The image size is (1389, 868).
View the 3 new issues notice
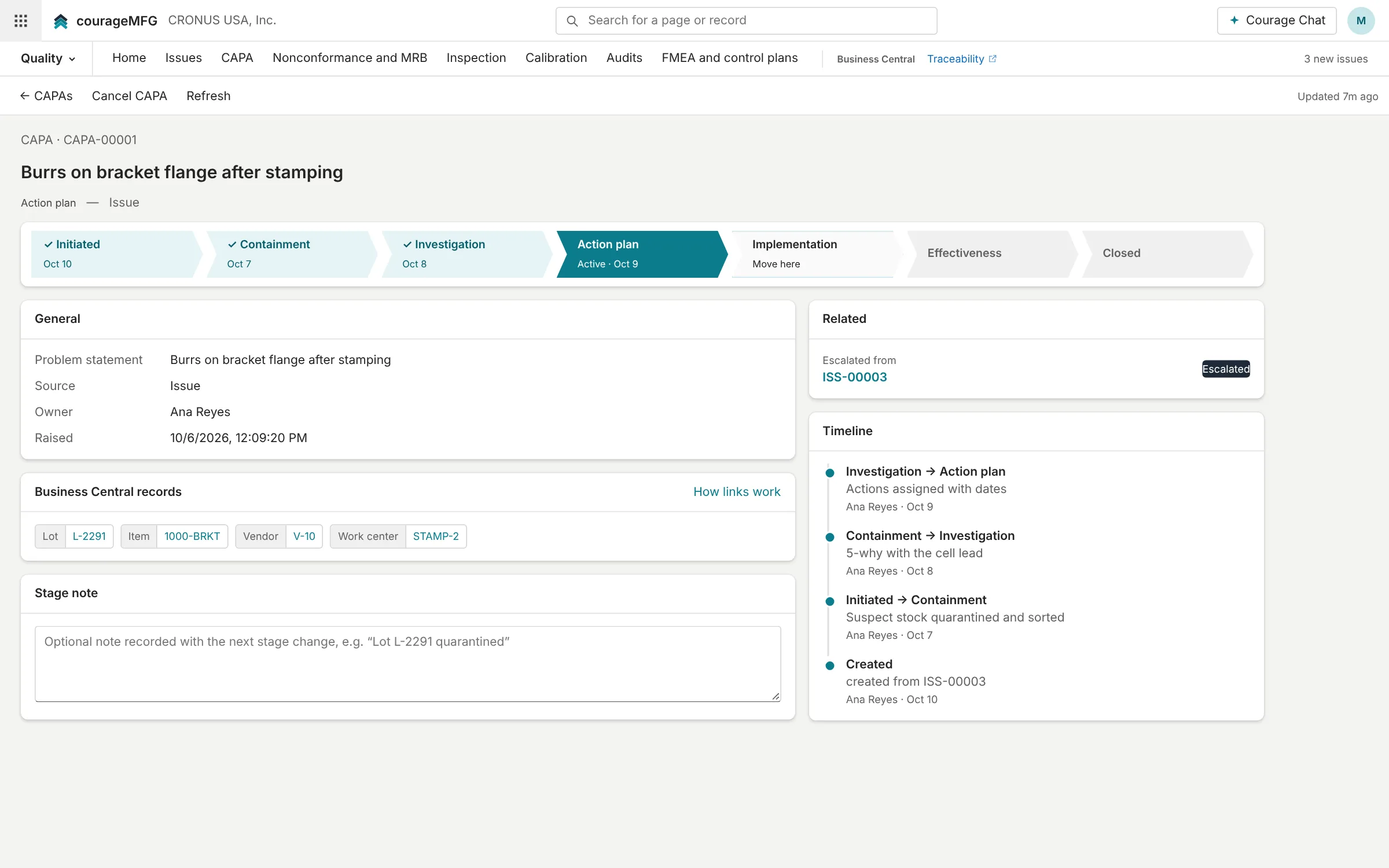click(x=1336, y=59)
